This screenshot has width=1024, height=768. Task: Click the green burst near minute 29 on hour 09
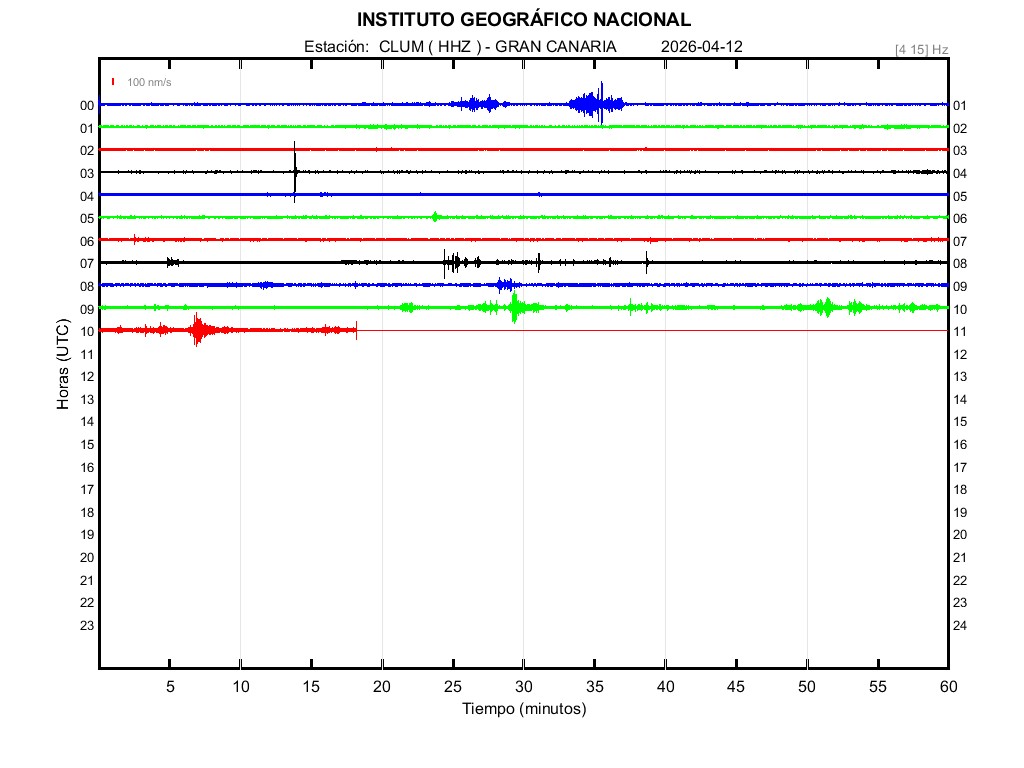(x=514, y=307)
